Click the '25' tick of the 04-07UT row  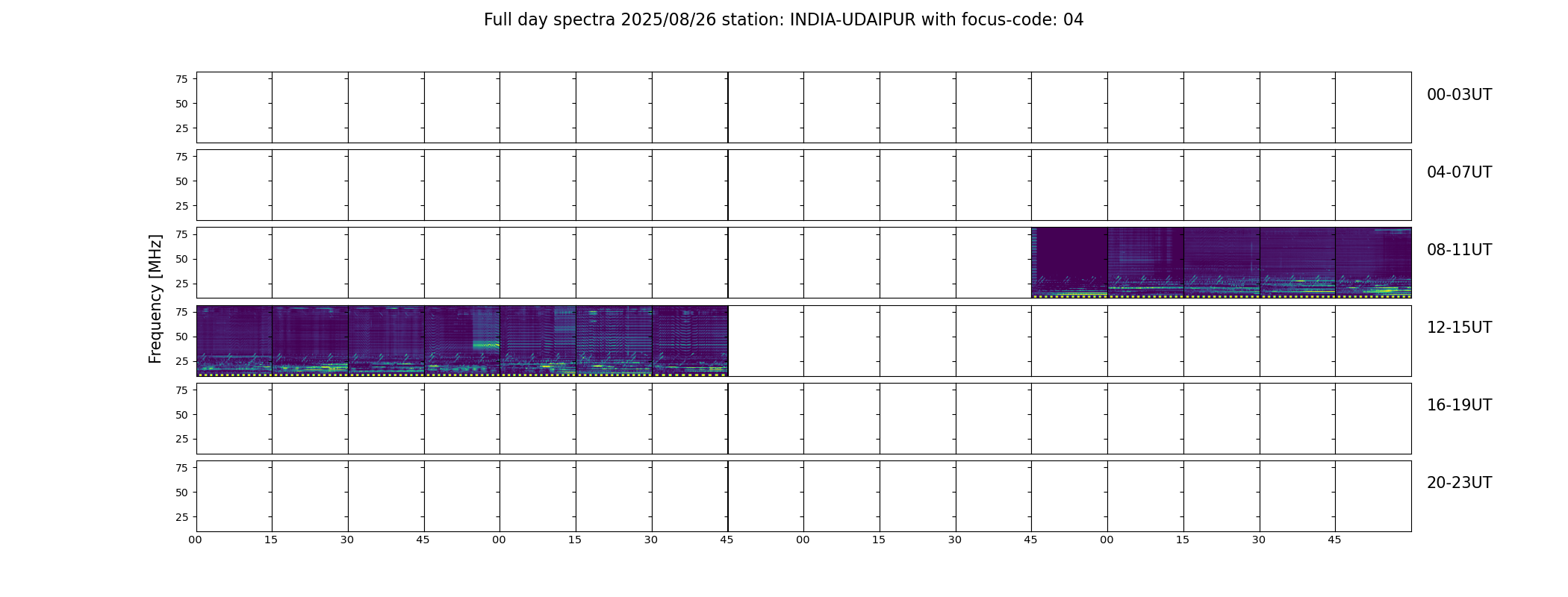181,206
